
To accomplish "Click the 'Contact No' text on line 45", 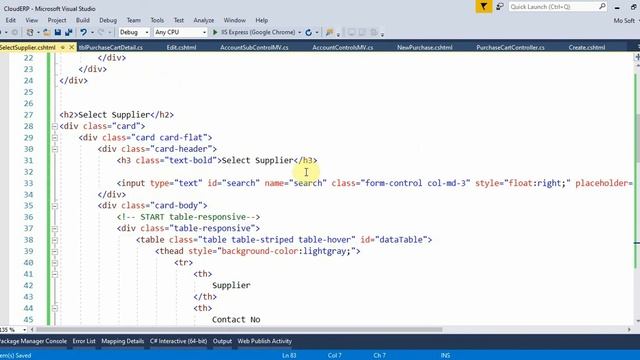I will click(236, 320).
